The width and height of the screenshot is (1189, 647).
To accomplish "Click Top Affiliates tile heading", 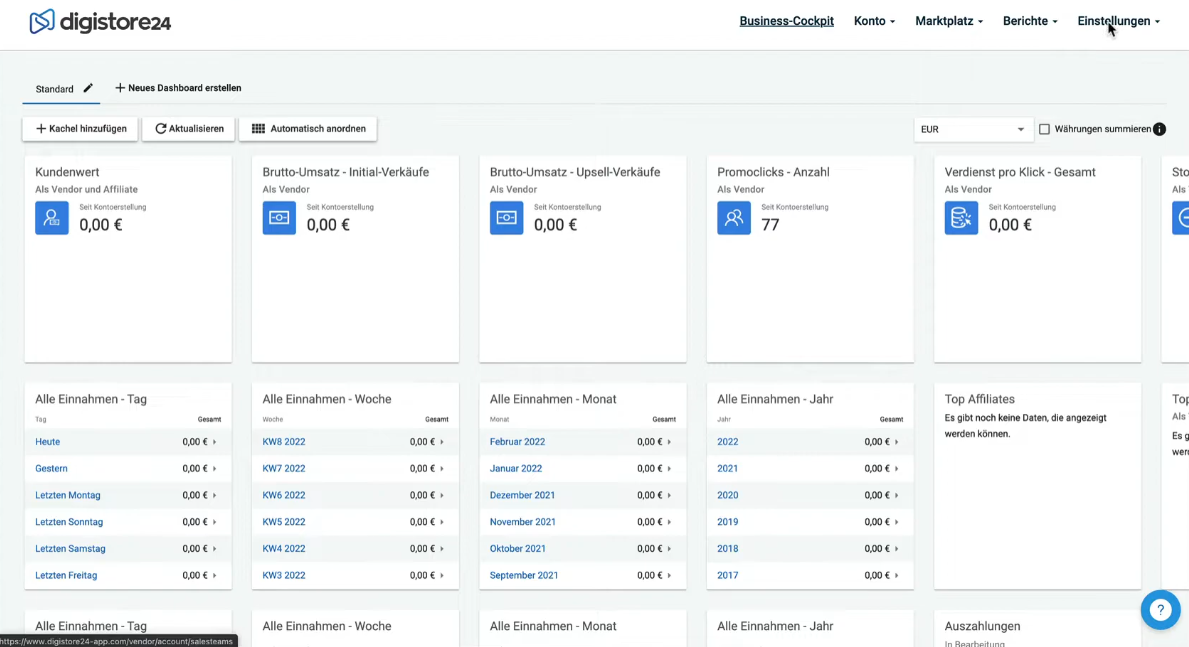I will pyautogui.click(x=980, y=399).
